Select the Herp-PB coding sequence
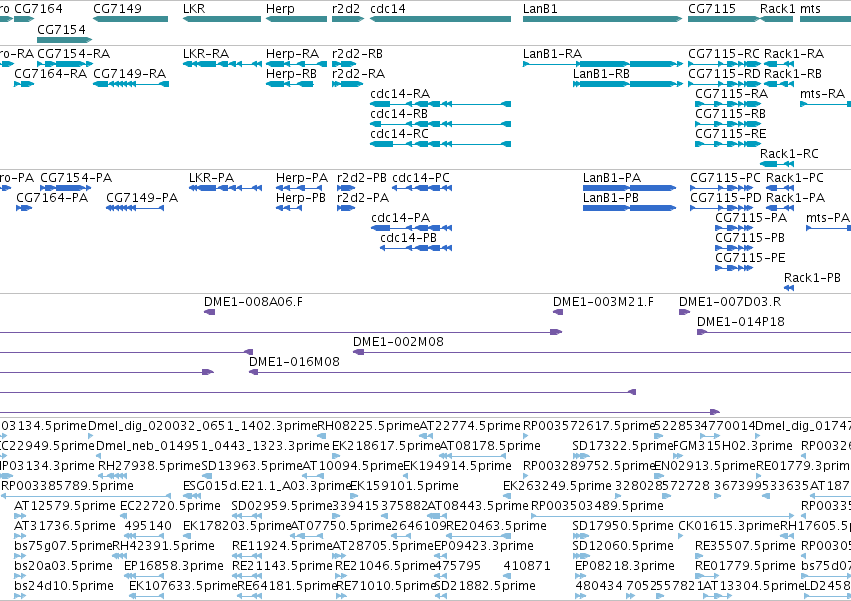The image size is (851, 601). click(x=289, y=208)
